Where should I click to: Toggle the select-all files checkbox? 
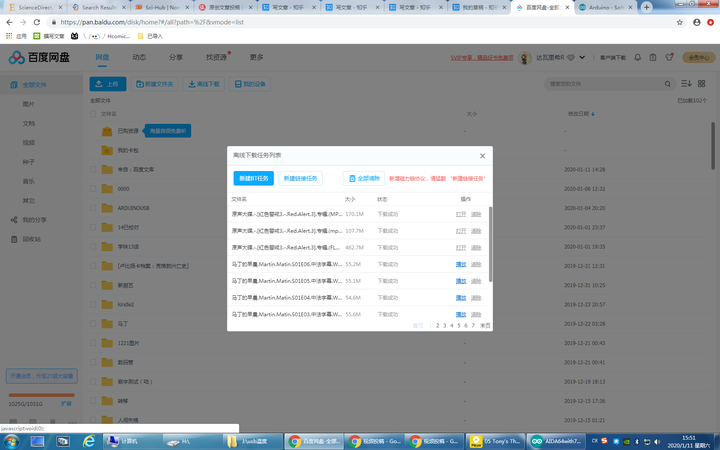(93, 114)
